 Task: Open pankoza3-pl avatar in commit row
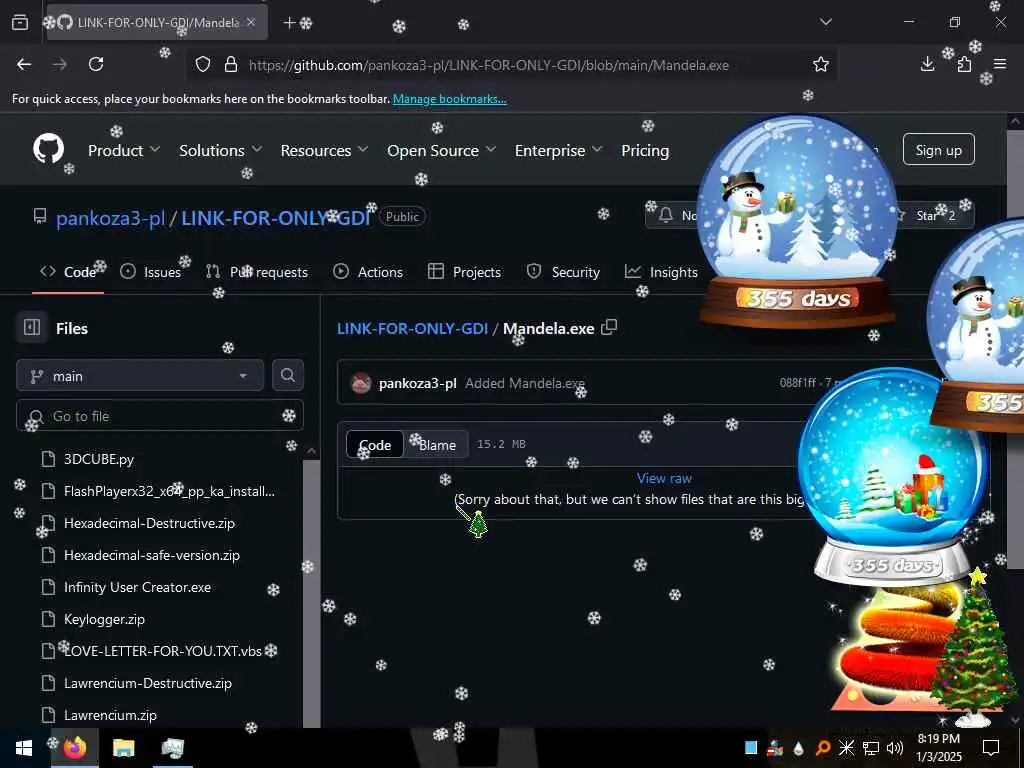[360, 383]
